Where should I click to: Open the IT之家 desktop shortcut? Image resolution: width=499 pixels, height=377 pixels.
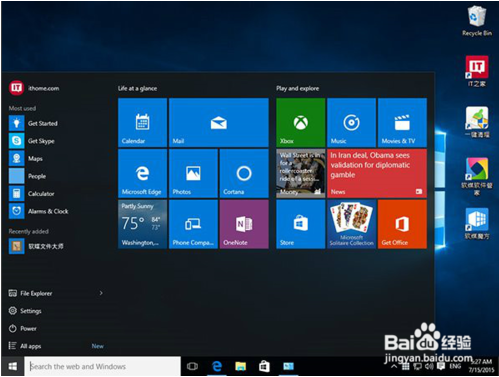tap(477, 71)
